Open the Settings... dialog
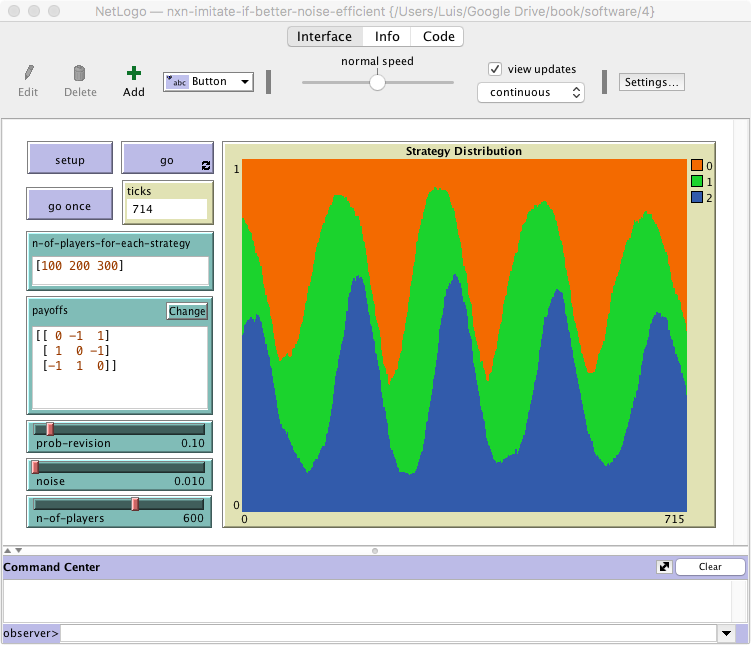This screenshot has width=751, height=645. click(x=652, y=82)
